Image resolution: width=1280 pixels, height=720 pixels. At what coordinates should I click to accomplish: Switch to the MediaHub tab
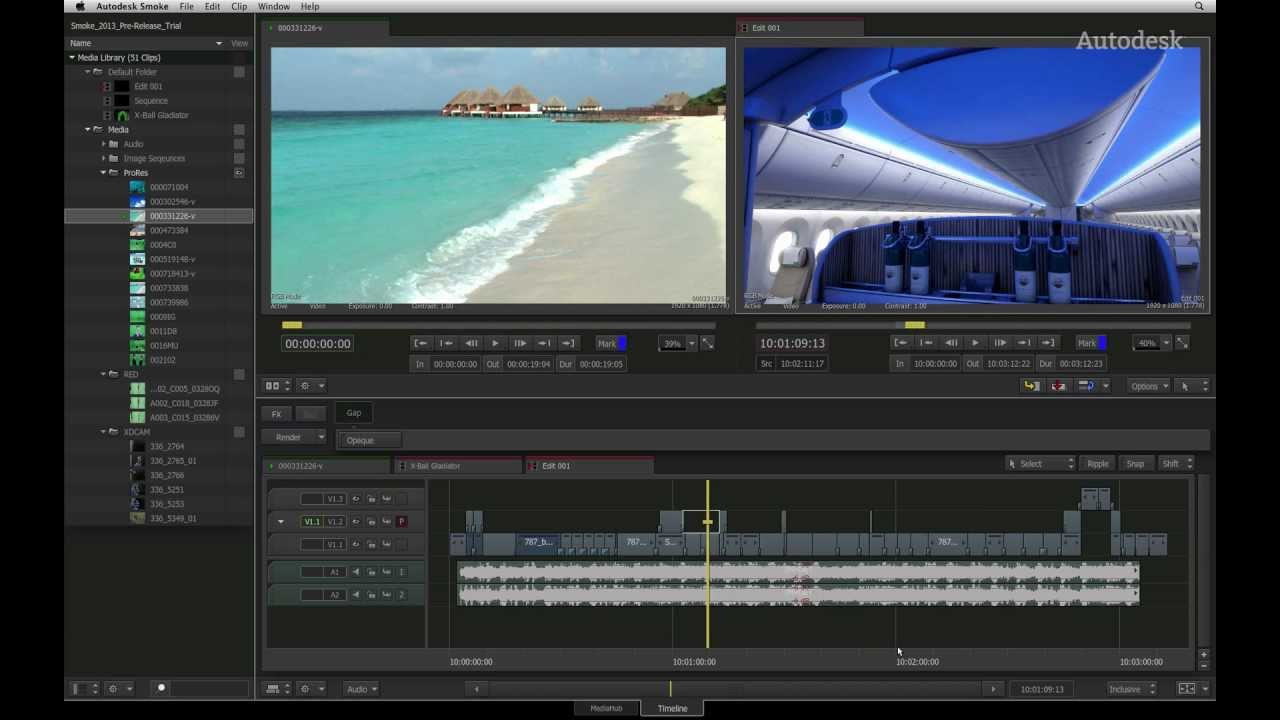(x=606, y=709)
